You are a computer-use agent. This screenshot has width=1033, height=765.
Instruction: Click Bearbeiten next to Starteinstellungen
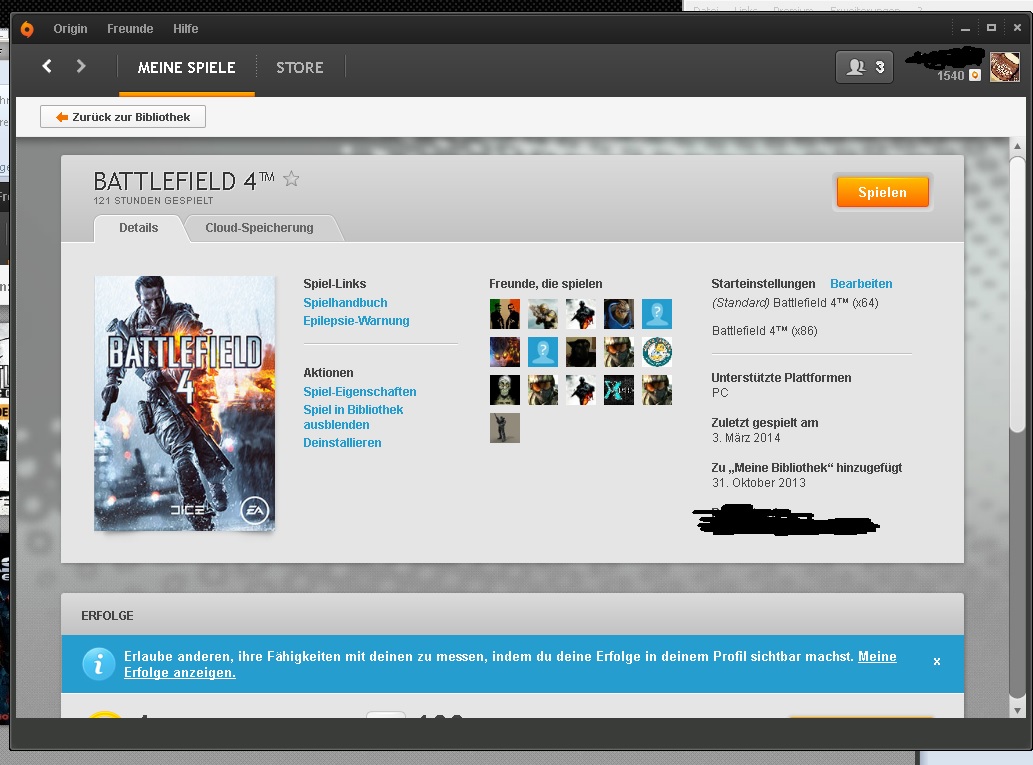tap(861, 284)
